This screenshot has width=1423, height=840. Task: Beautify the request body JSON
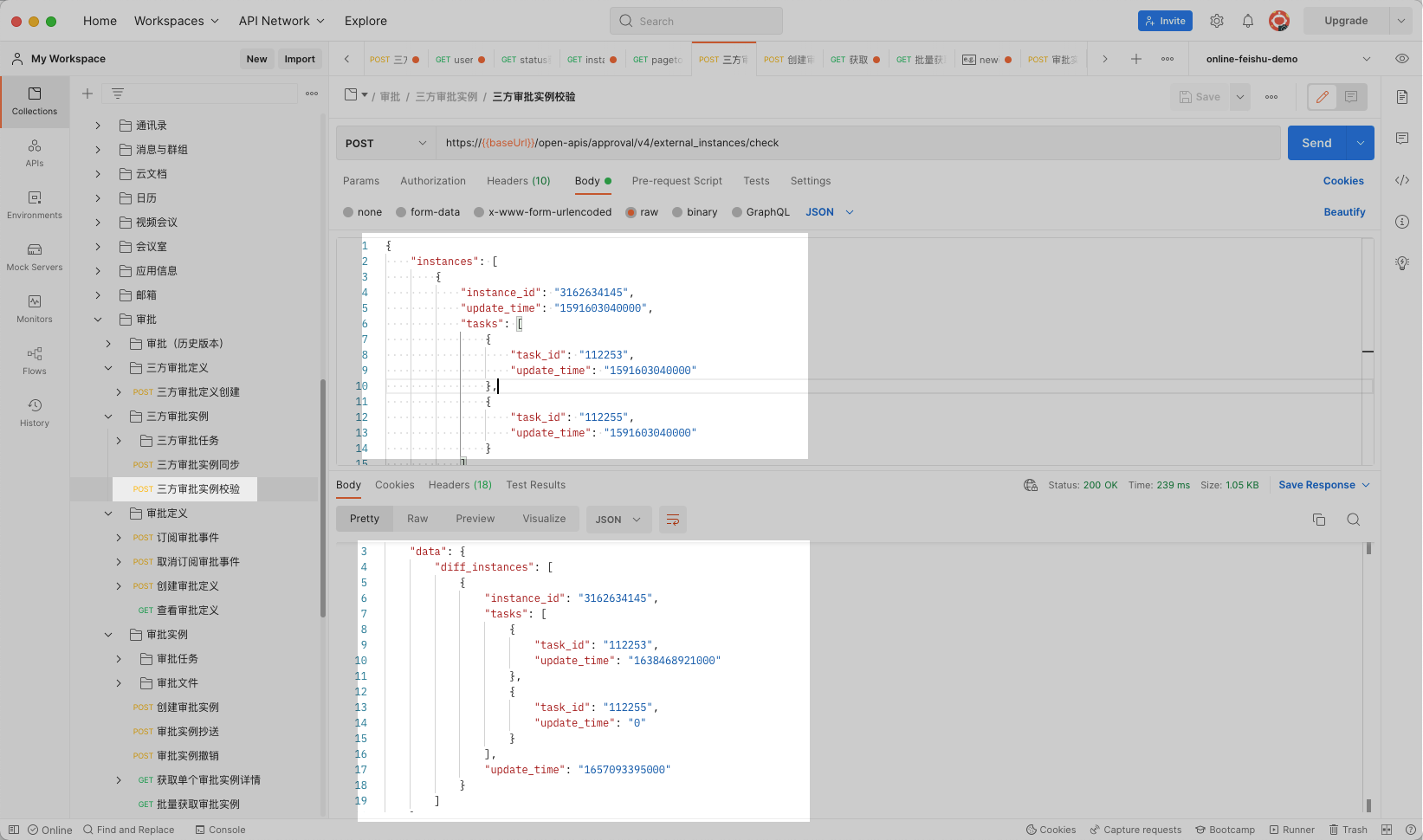[x=1344, y=211]
